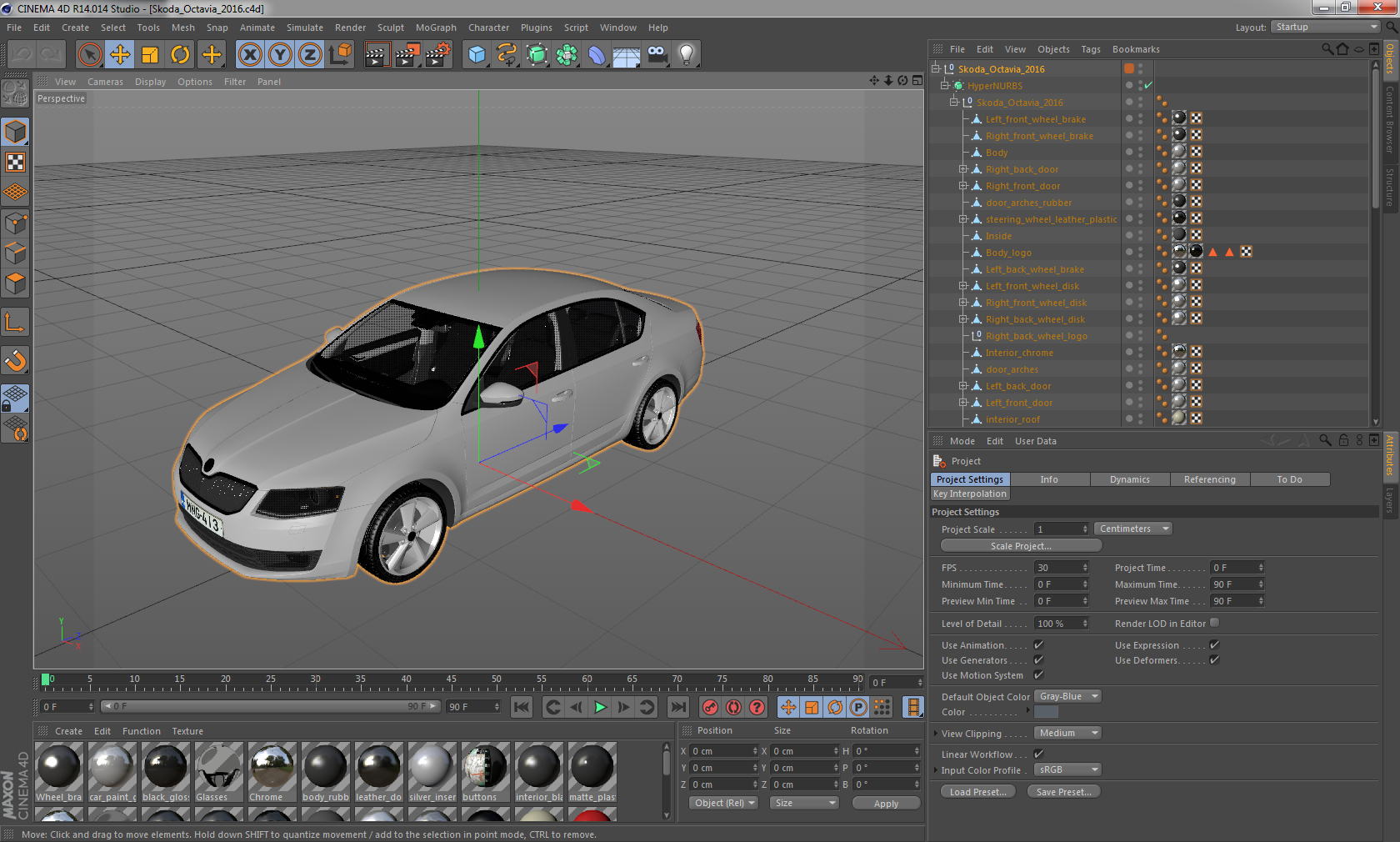Screen dimensions: 1400x842
Task: Enable the Axis tool in left toolbar
Action: click(x=15, y=322)
